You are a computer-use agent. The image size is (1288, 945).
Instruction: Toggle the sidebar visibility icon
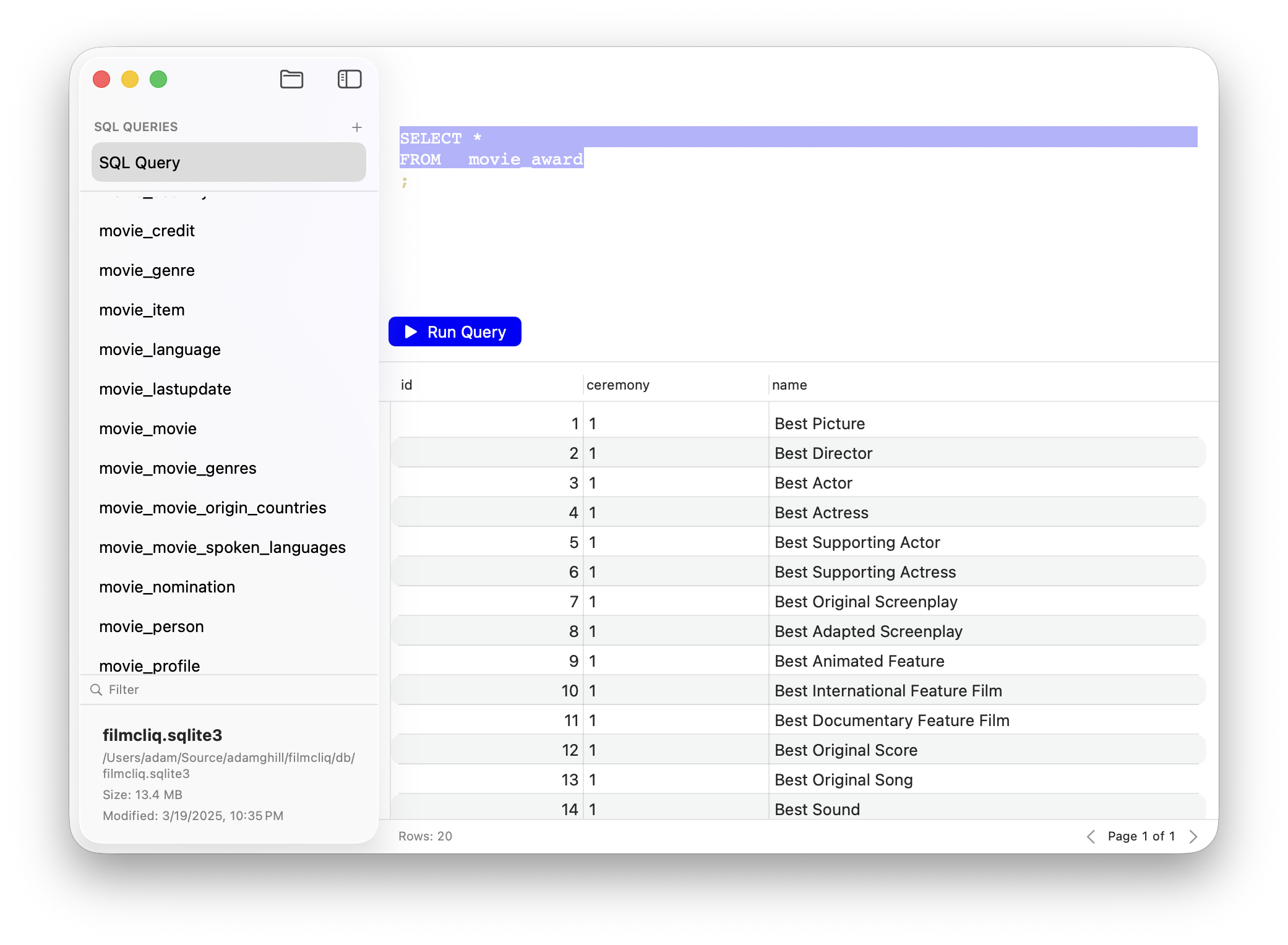tap(349, 79)
